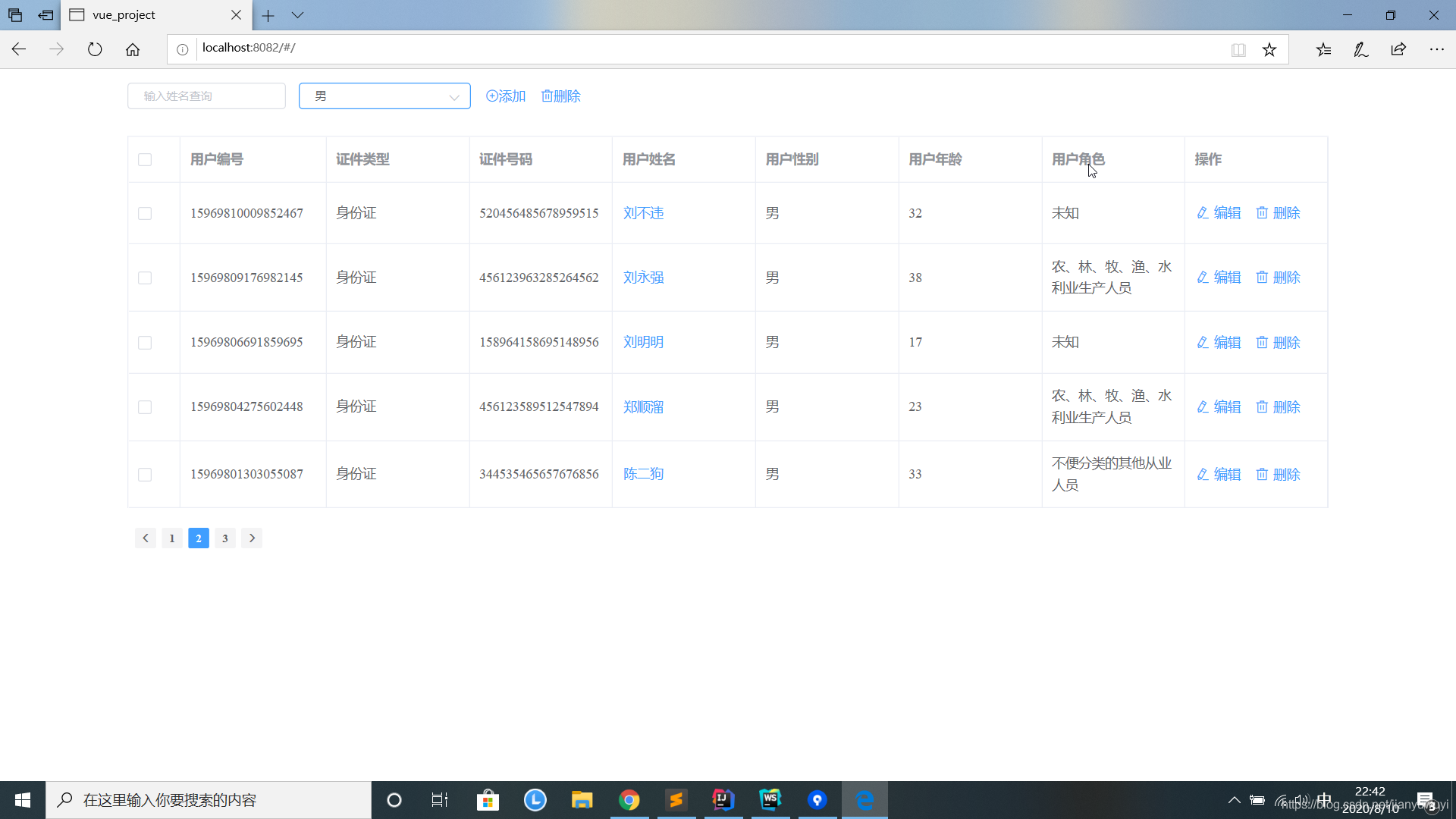Check the row checkbox for 陈二狗
The image size is (1456, 819).
145,475
